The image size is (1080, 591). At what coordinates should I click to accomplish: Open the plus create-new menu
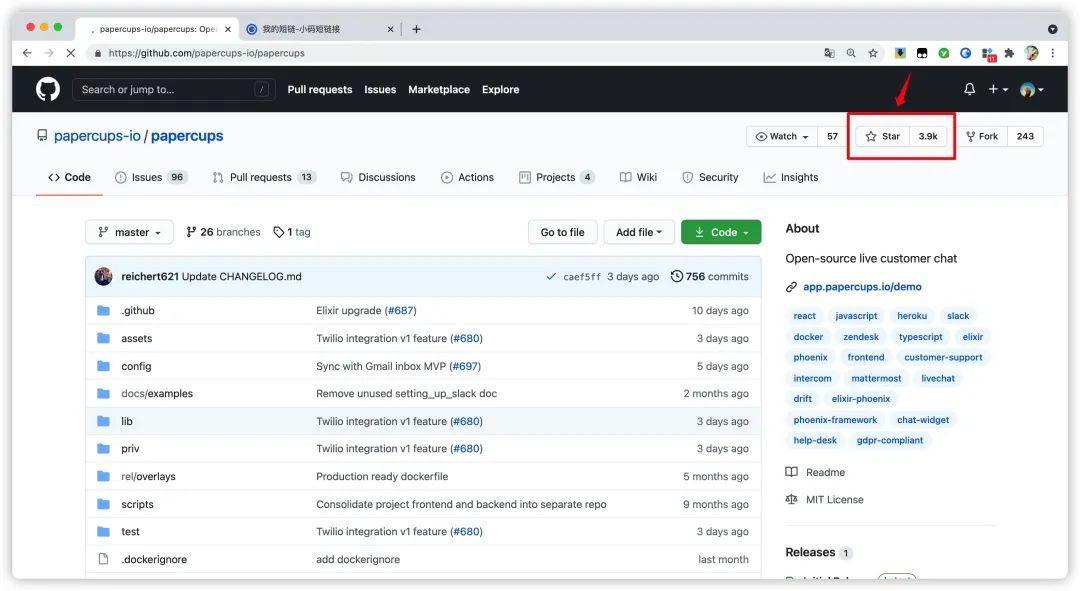998,90
